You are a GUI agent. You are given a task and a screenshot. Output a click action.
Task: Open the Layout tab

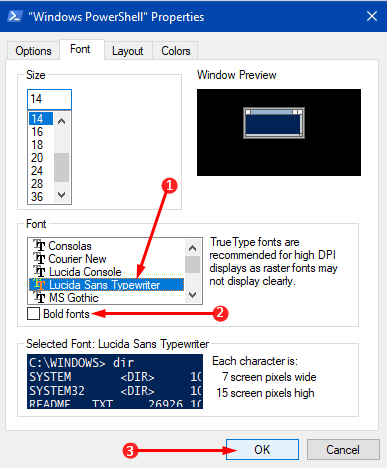tap(128, 51)
